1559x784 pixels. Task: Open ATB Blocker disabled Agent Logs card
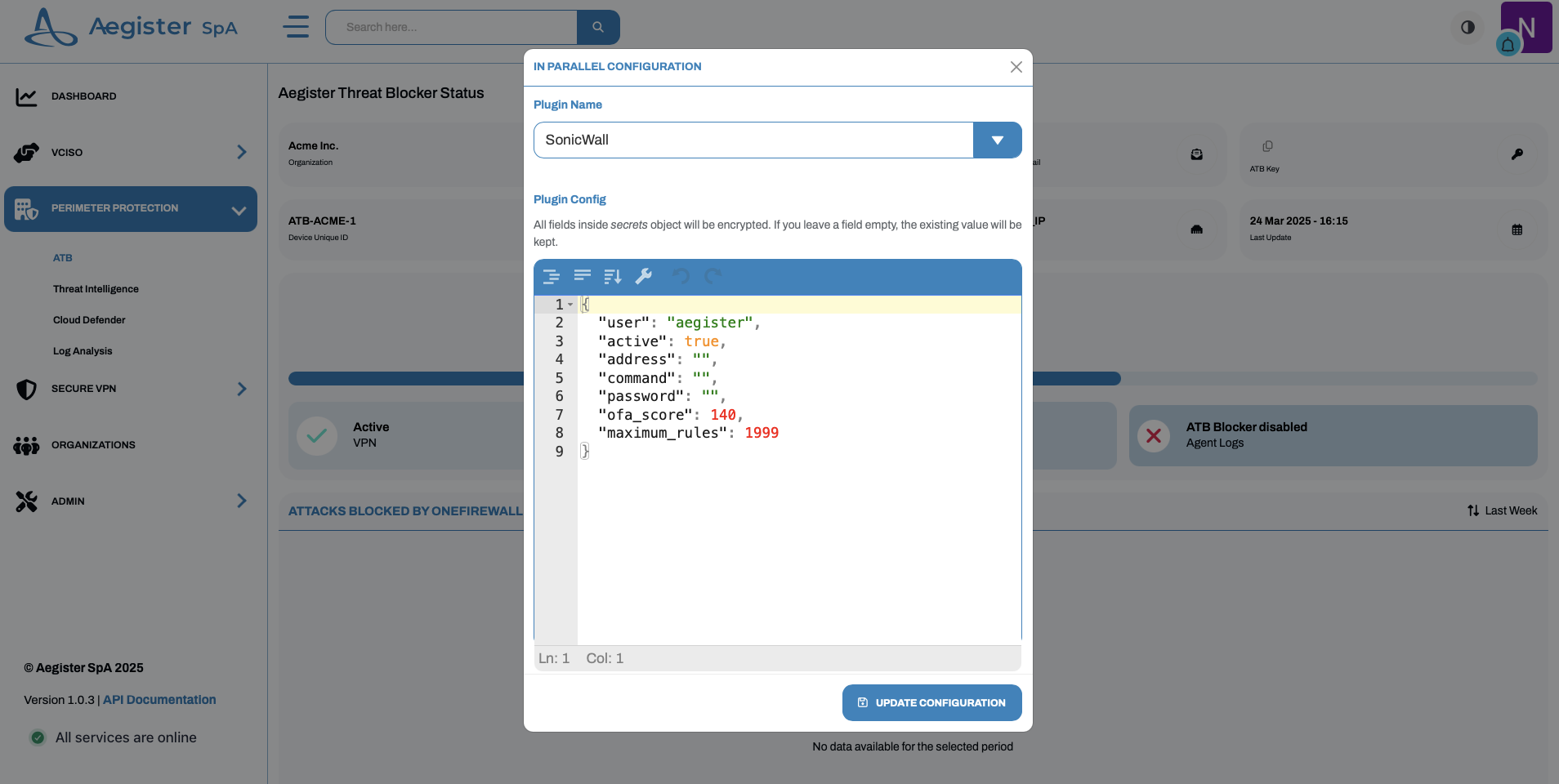[1333, 435]
